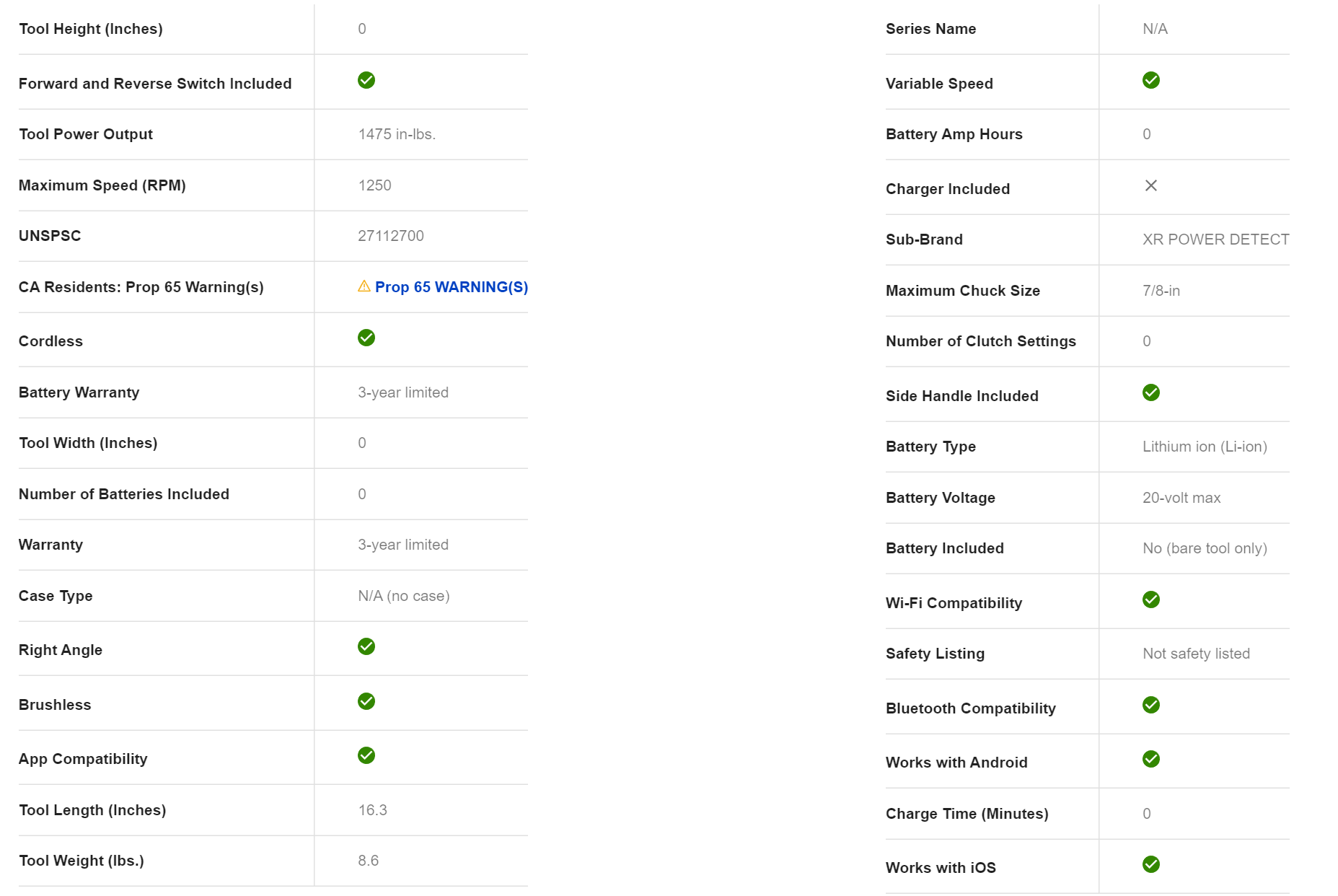Click the Right Angle green checkmark

[x=366, y=646]
